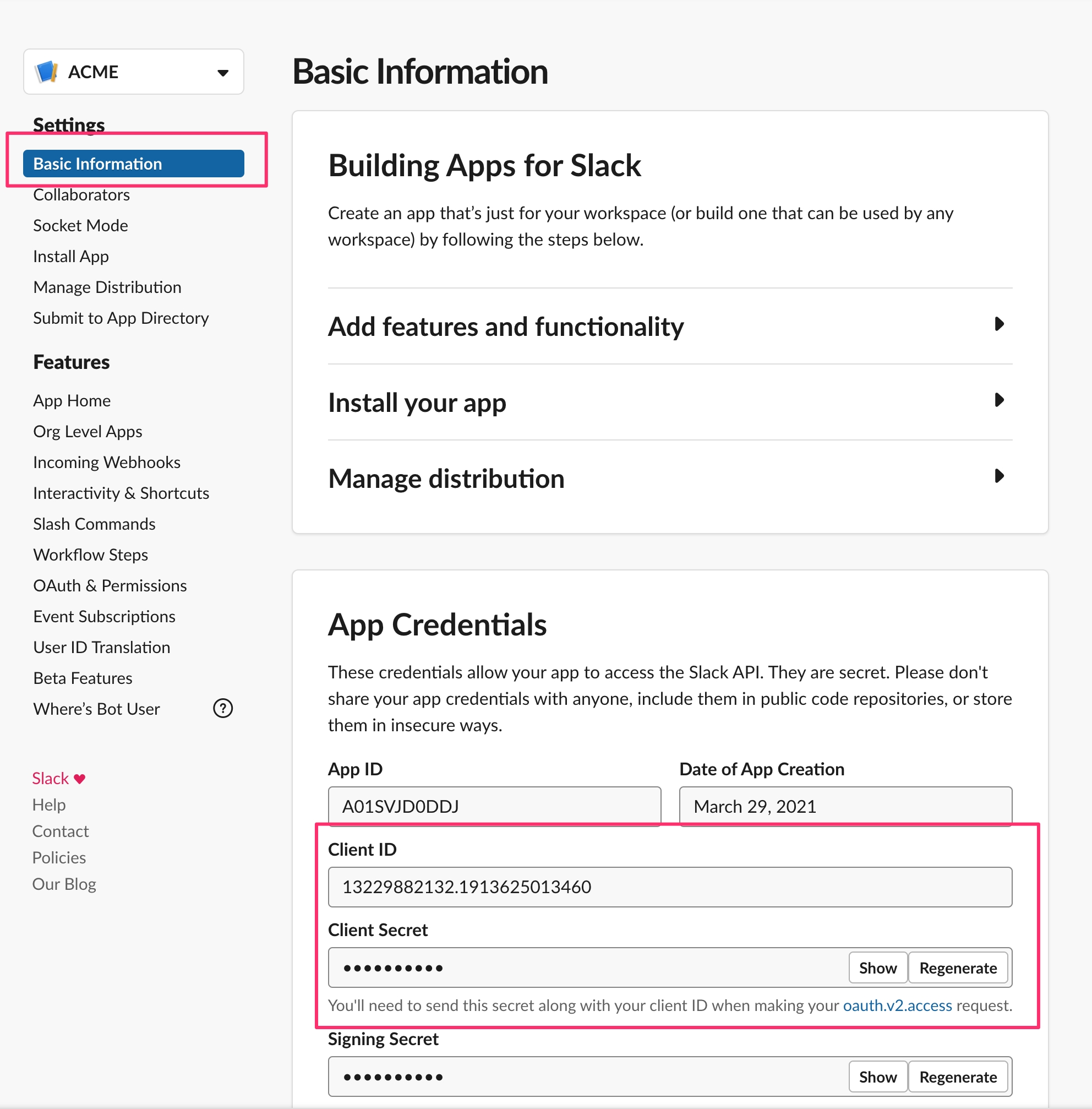Click the Client ID field
This screenshot has height=1109, width=1092.
point(669,887)
